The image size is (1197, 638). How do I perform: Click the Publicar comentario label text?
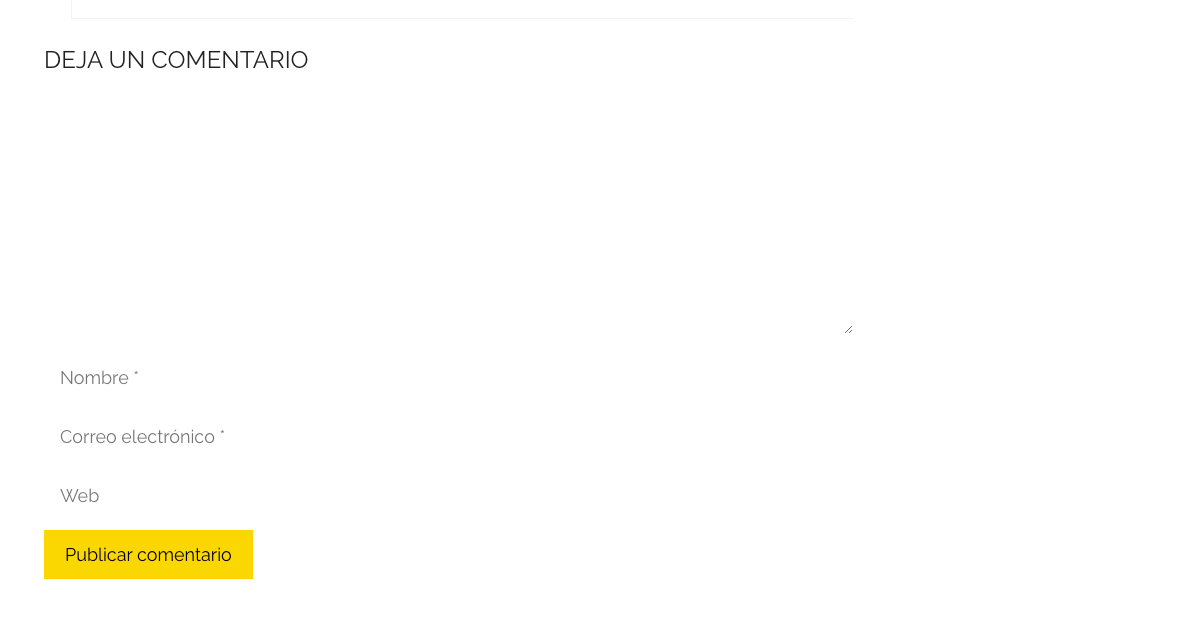pyautogui.click(x=148, y=555)
